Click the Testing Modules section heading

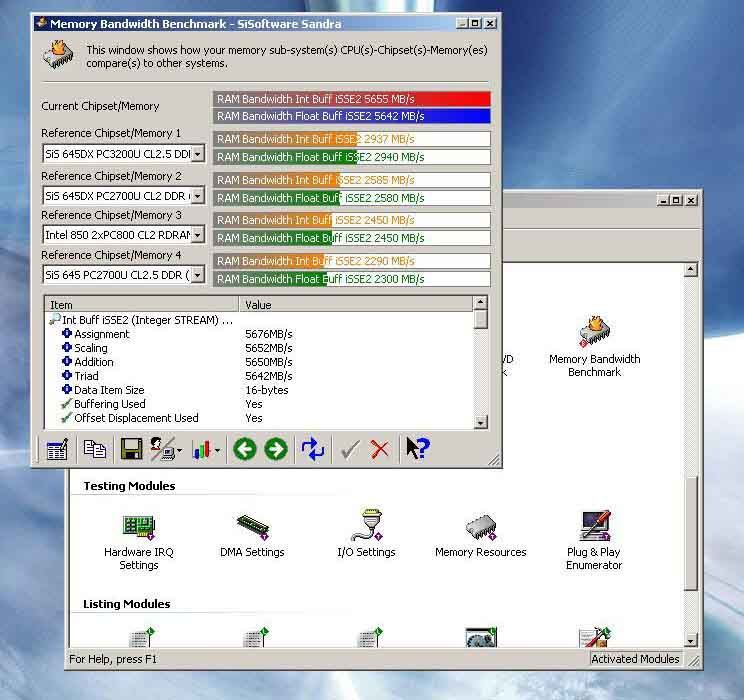(130, 486)
